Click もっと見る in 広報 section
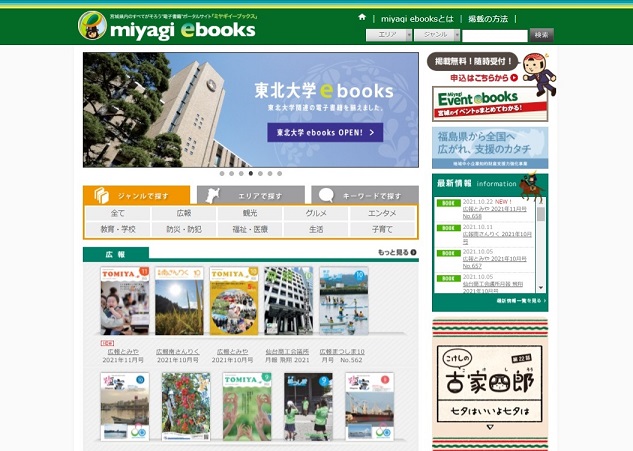633x451 pixels. click(x=397, y=252)
